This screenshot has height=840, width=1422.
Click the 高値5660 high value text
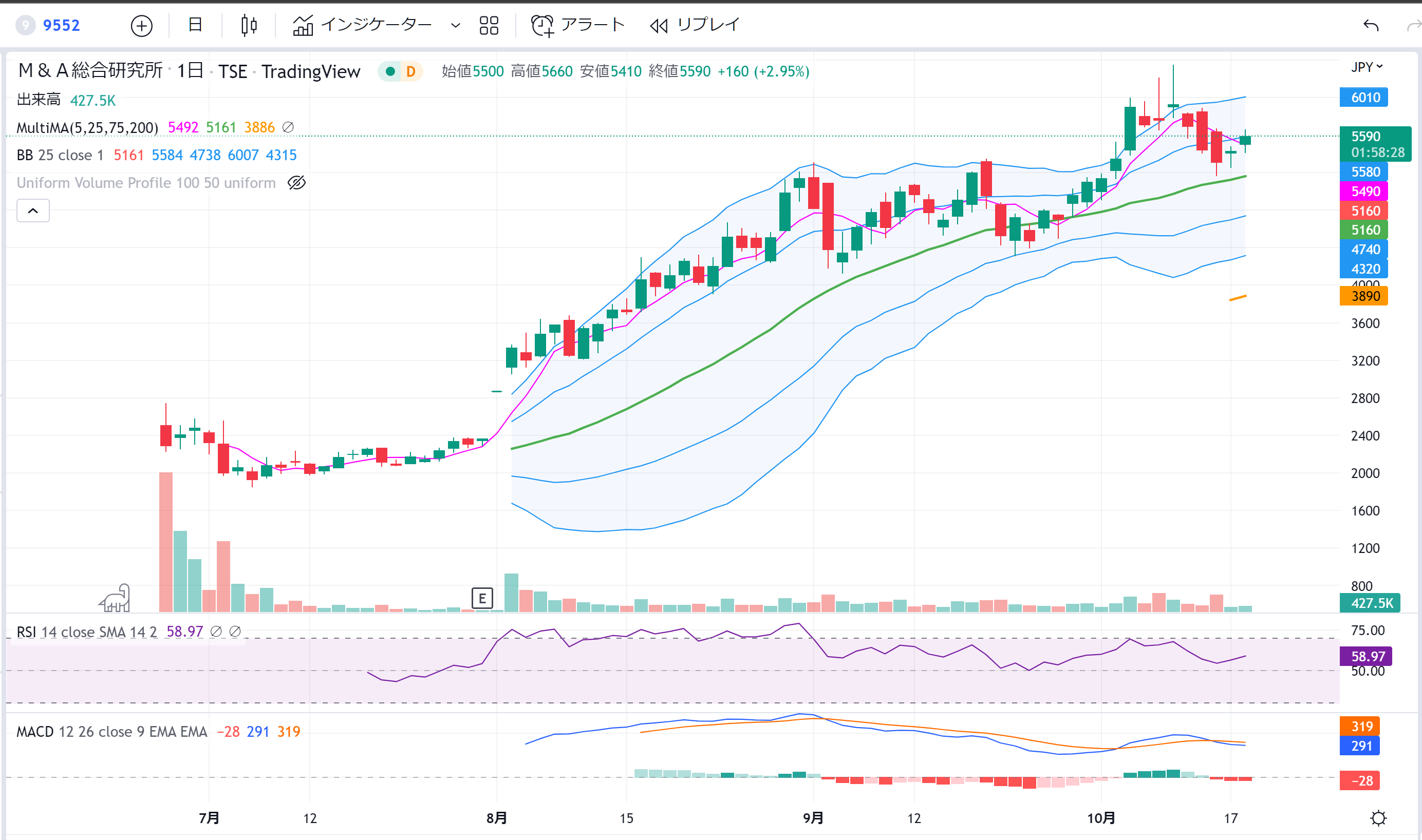point(541,71)
